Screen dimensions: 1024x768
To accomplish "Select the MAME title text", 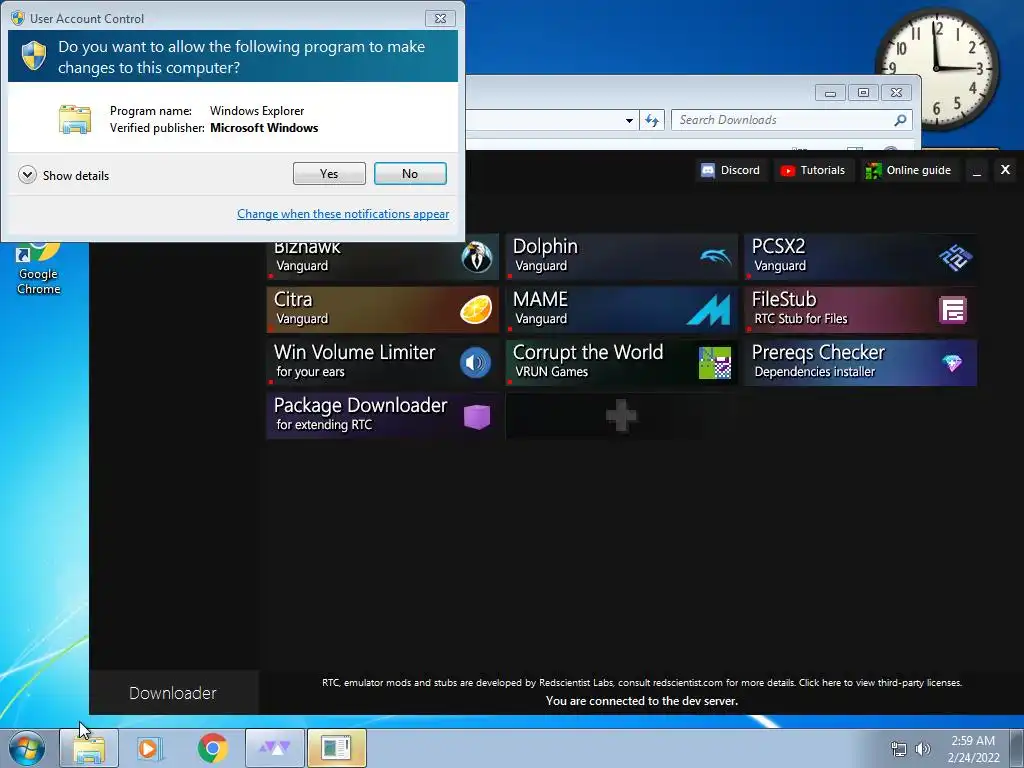I will coord(540,299).
